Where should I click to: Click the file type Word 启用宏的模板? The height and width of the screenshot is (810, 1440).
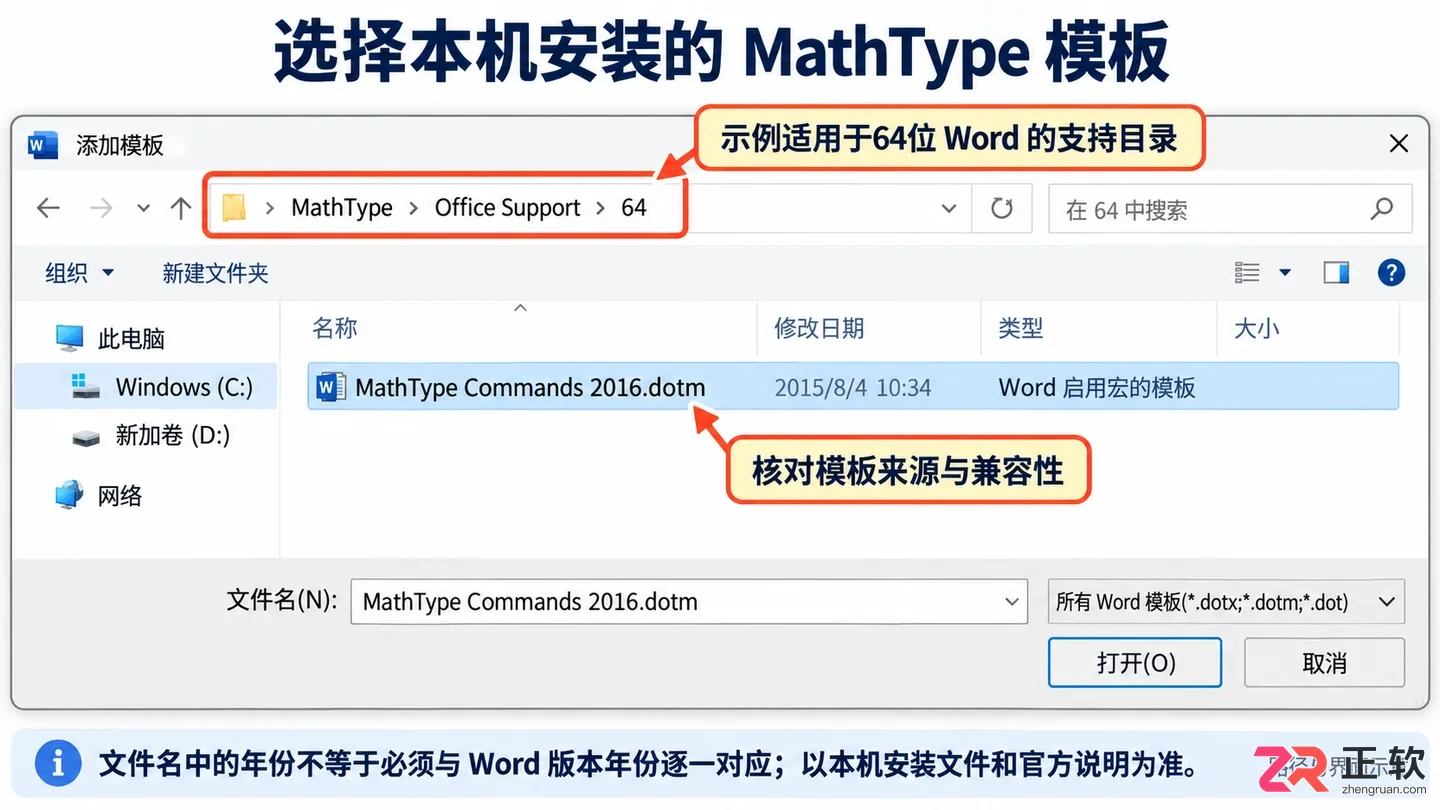tap(1097, 388)
